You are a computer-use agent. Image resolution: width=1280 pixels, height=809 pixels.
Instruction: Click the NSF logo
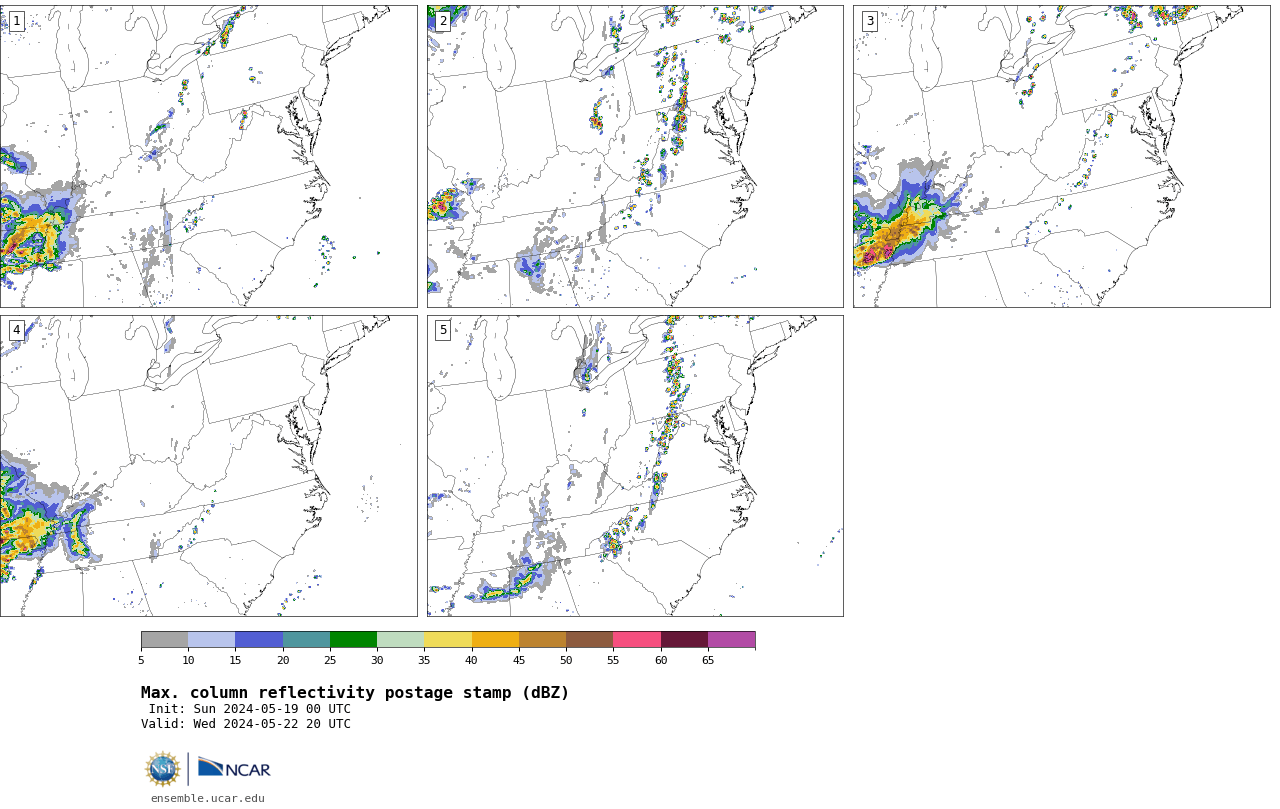click(162, 769)
